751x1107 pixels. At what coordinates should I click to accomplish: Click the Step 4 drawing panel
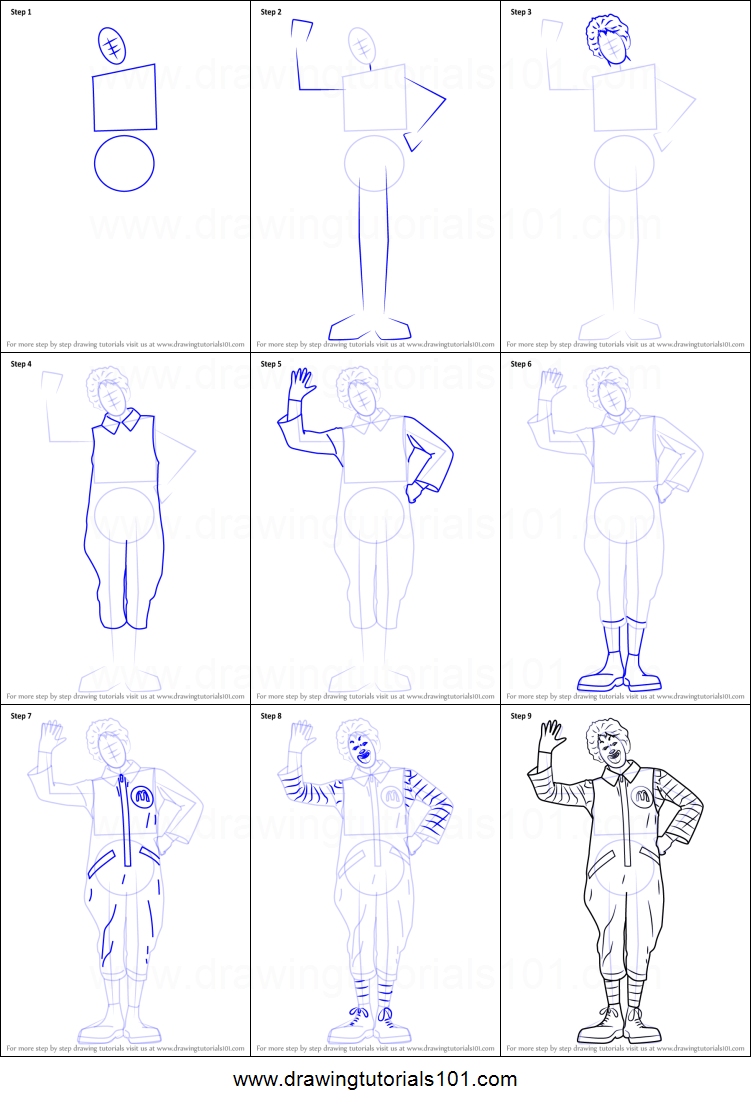(x=126, y=528)
